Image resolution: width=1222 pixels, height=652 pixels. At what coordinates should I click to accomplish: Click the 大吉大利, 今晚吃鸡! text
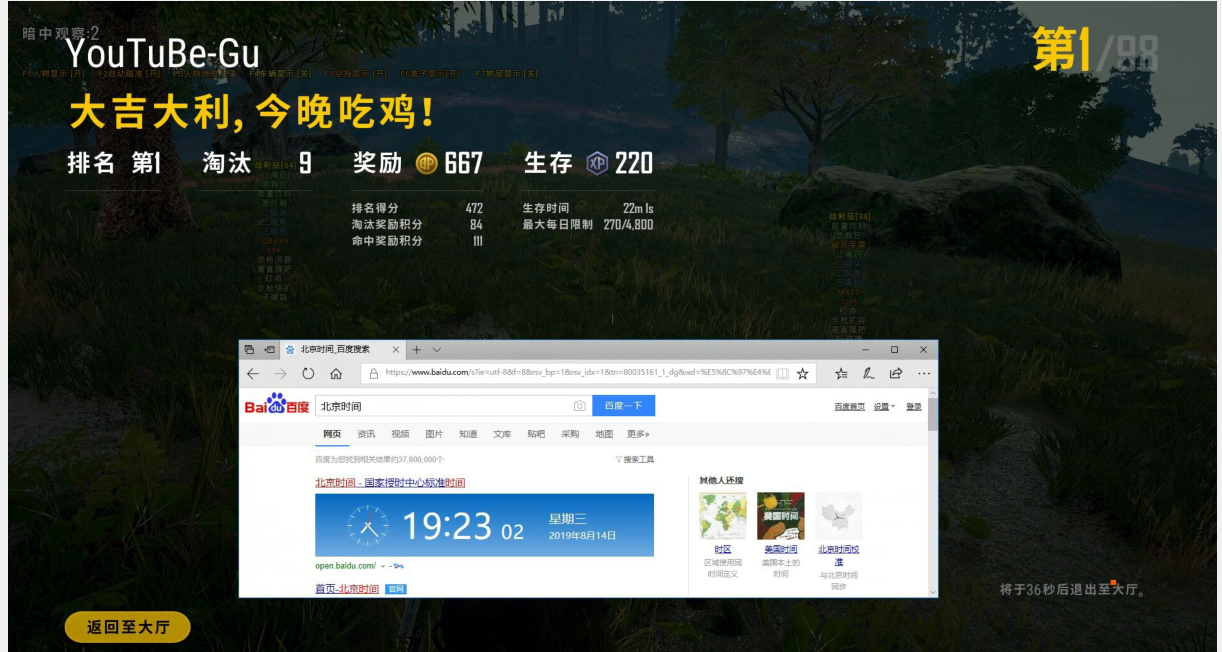coord(252,113)
